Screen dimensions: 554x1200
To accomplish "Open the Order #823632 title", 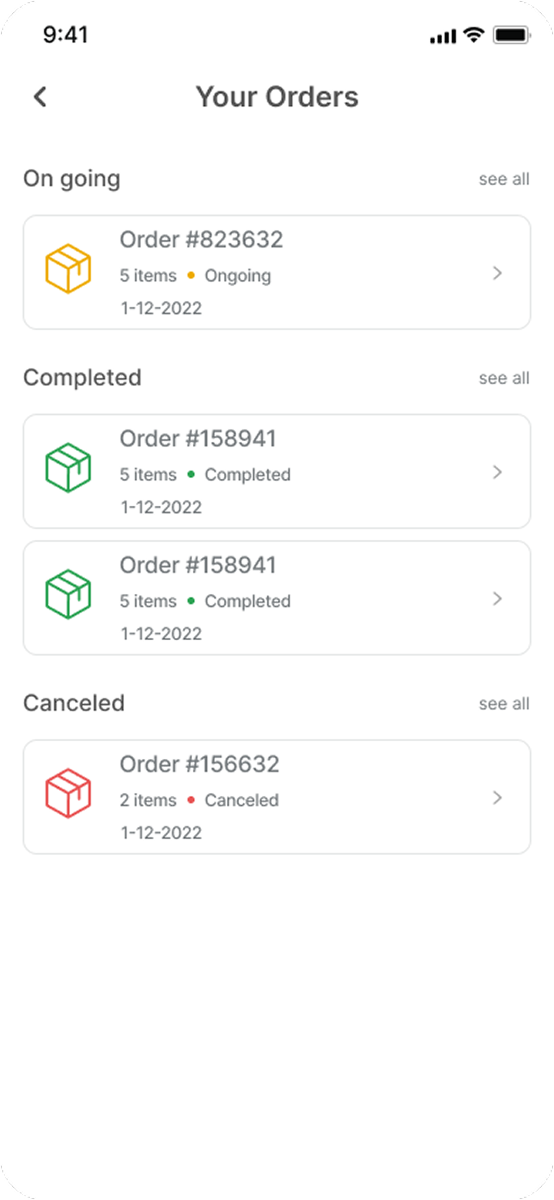I will coord(201,240).
